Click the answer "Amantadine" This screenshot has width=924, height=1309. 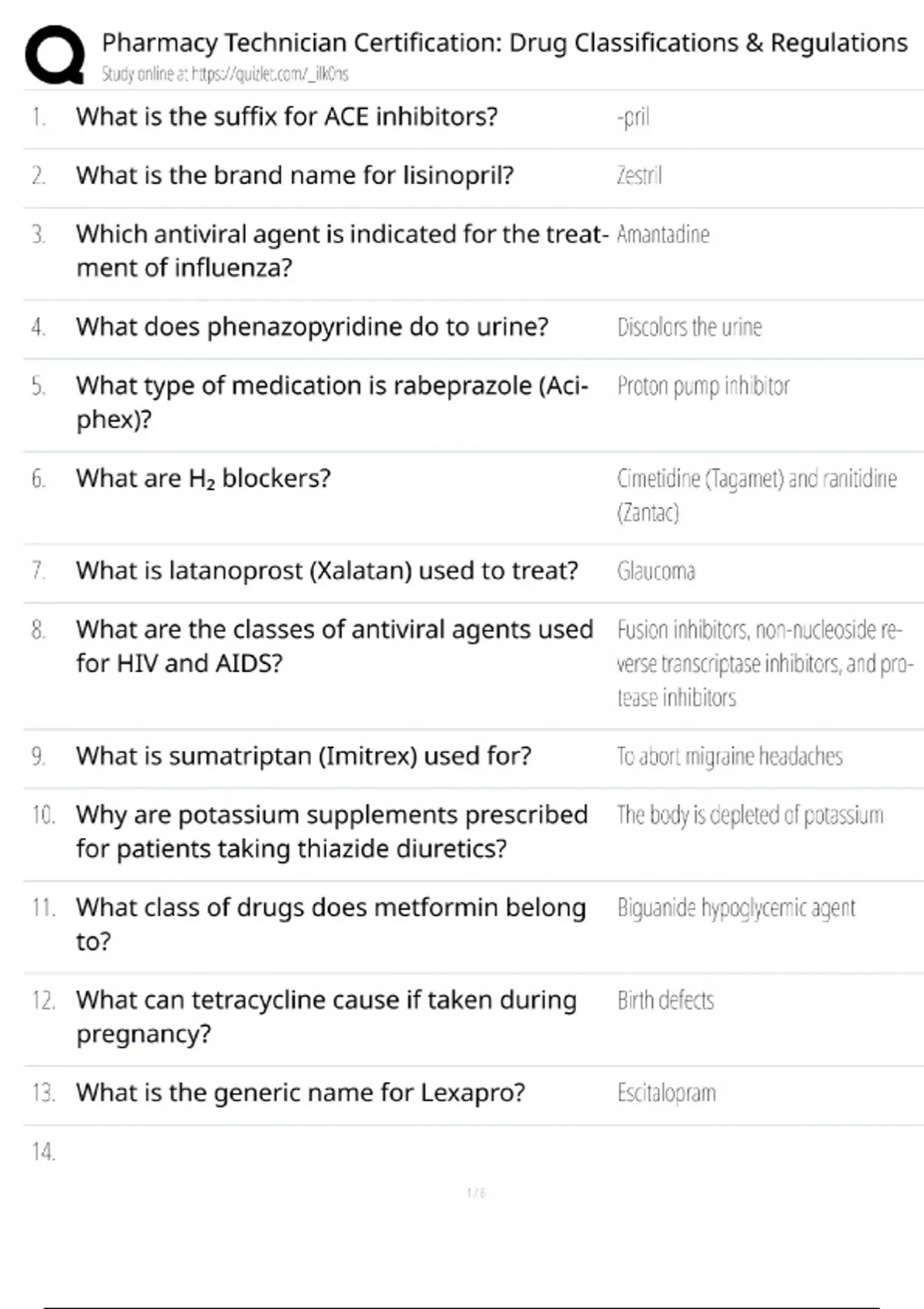click(663, 235)
